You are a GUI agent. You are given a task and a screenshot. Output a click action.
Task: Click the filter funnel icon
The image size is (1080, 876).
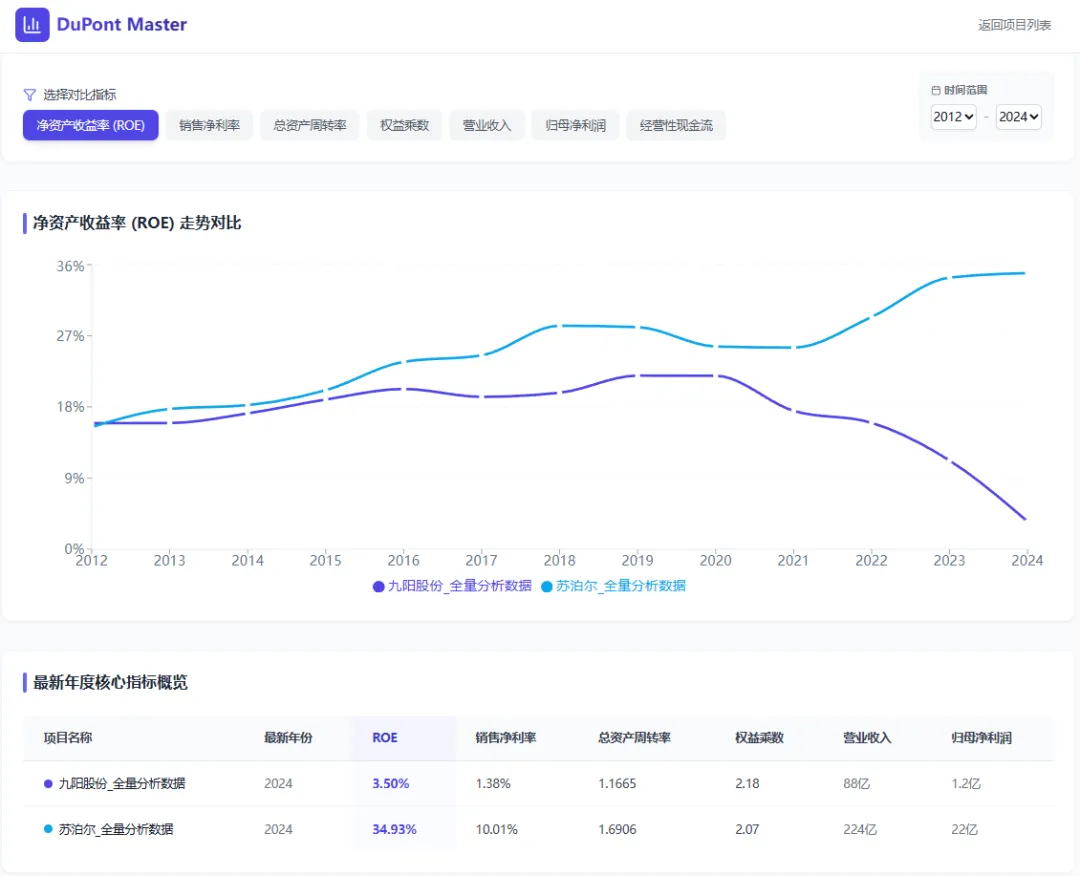[x=30, y=95]
